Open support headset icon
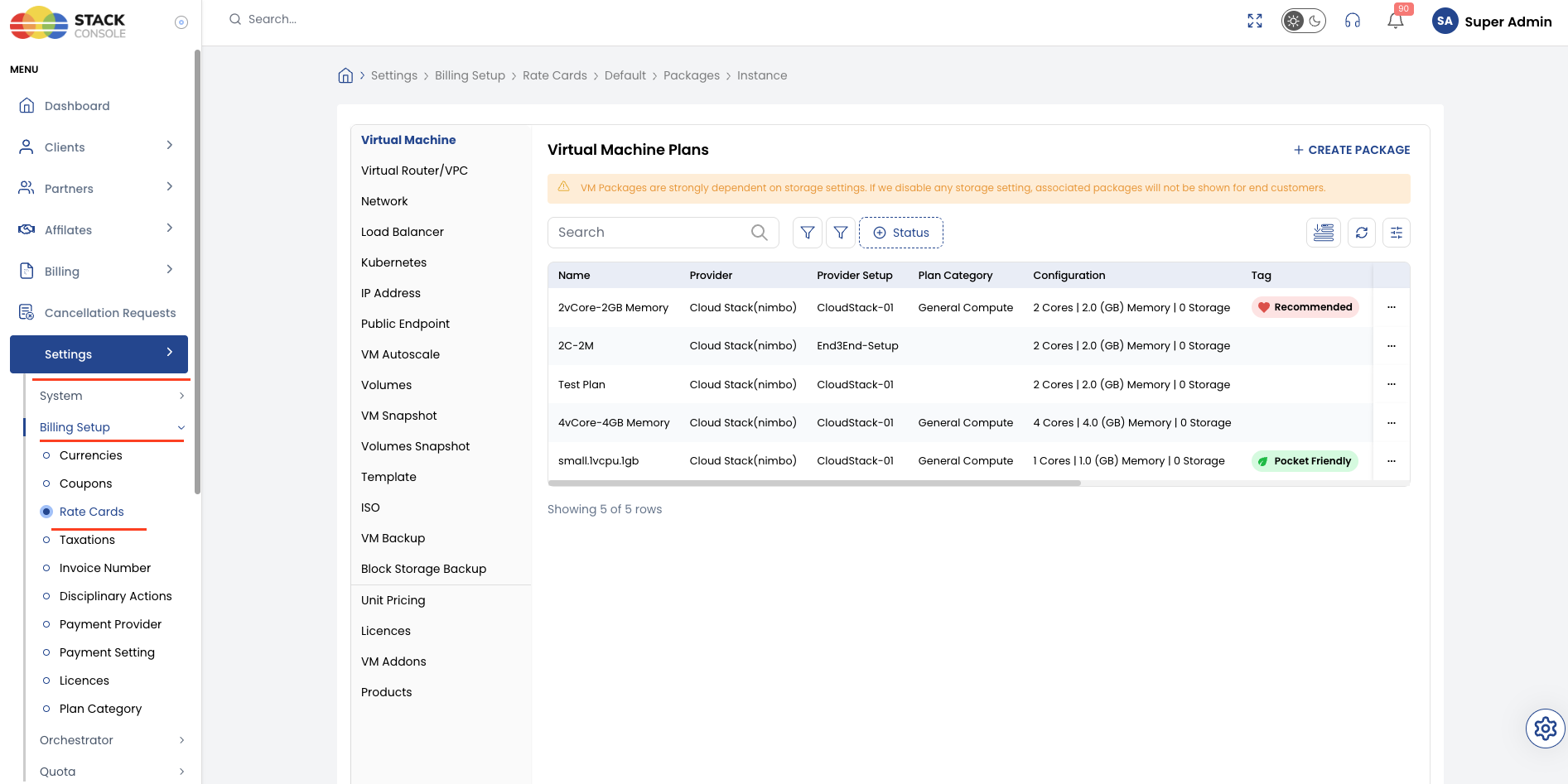The image size is (1568, 784). click(1353, 21)
